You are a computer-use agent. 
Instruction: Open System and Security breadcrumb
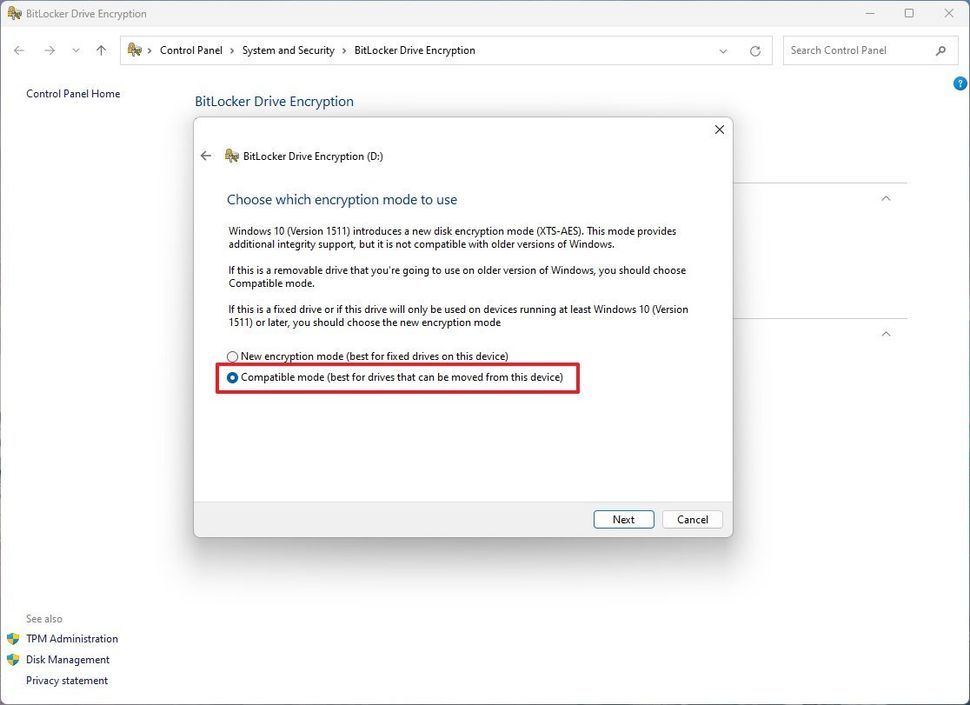(288, 50)
